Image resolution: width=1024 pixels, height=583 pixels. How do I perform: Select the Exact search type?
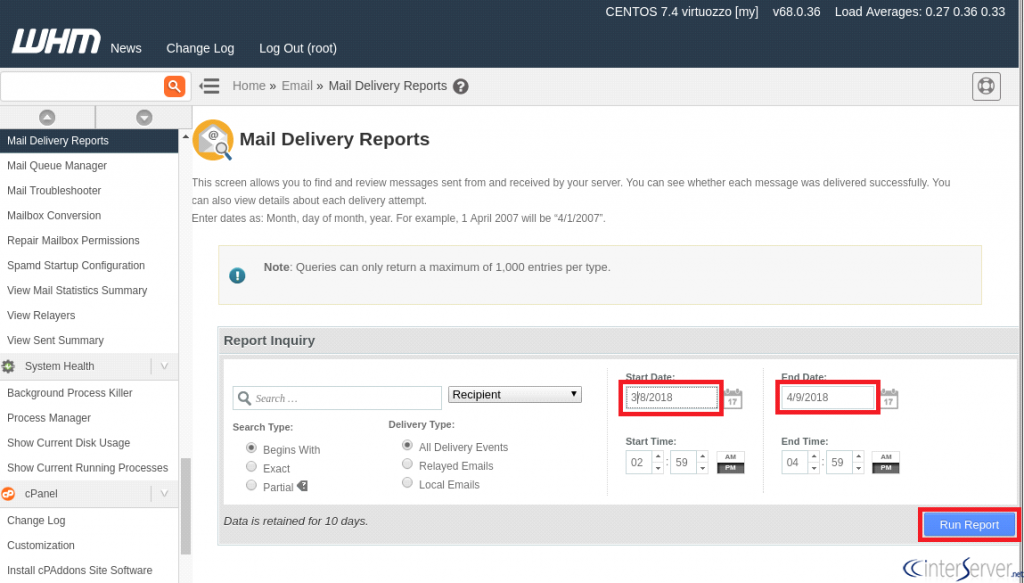(x=251, y=467)
